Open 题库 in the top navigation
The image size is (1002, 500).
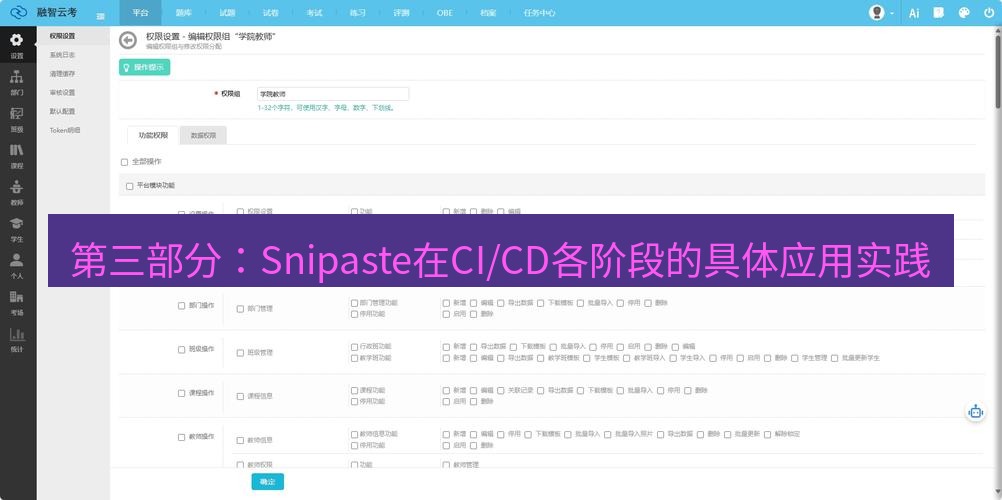[184, 13]
